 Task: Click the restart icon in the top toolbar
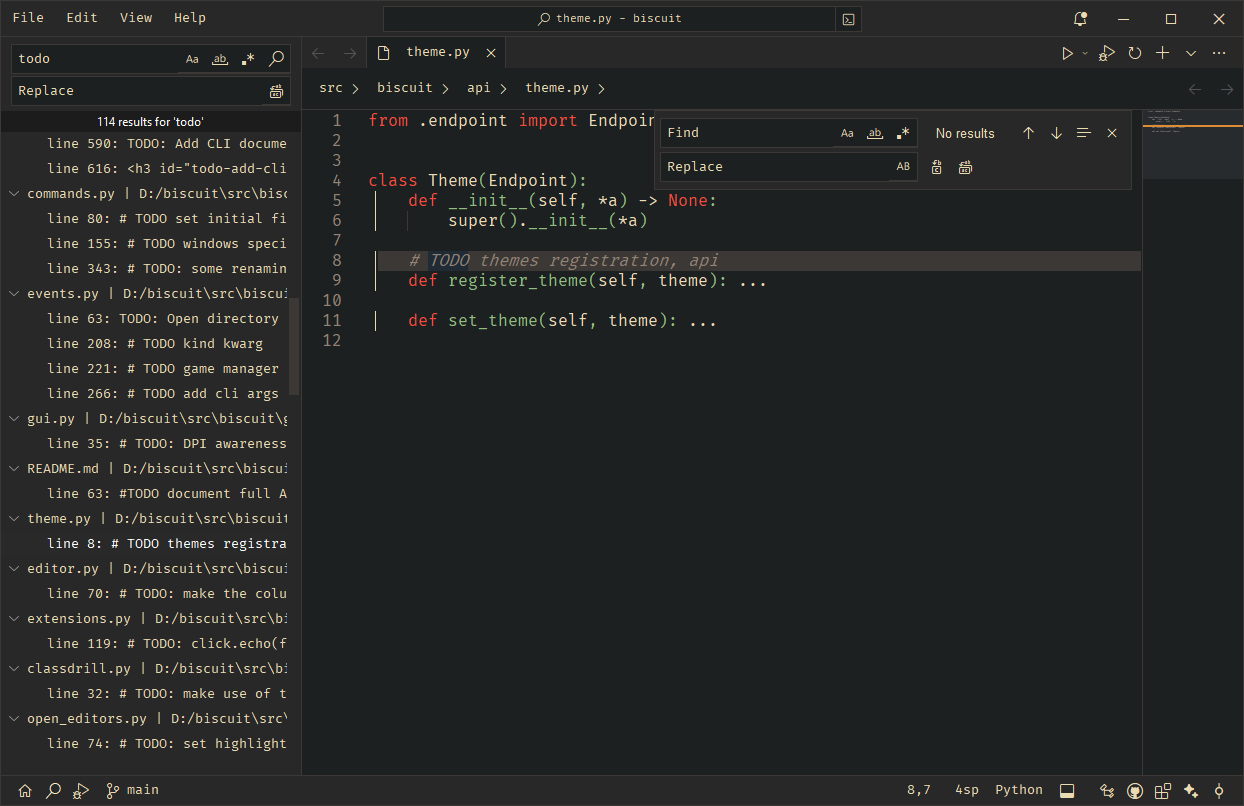(x=1134, y=53)
